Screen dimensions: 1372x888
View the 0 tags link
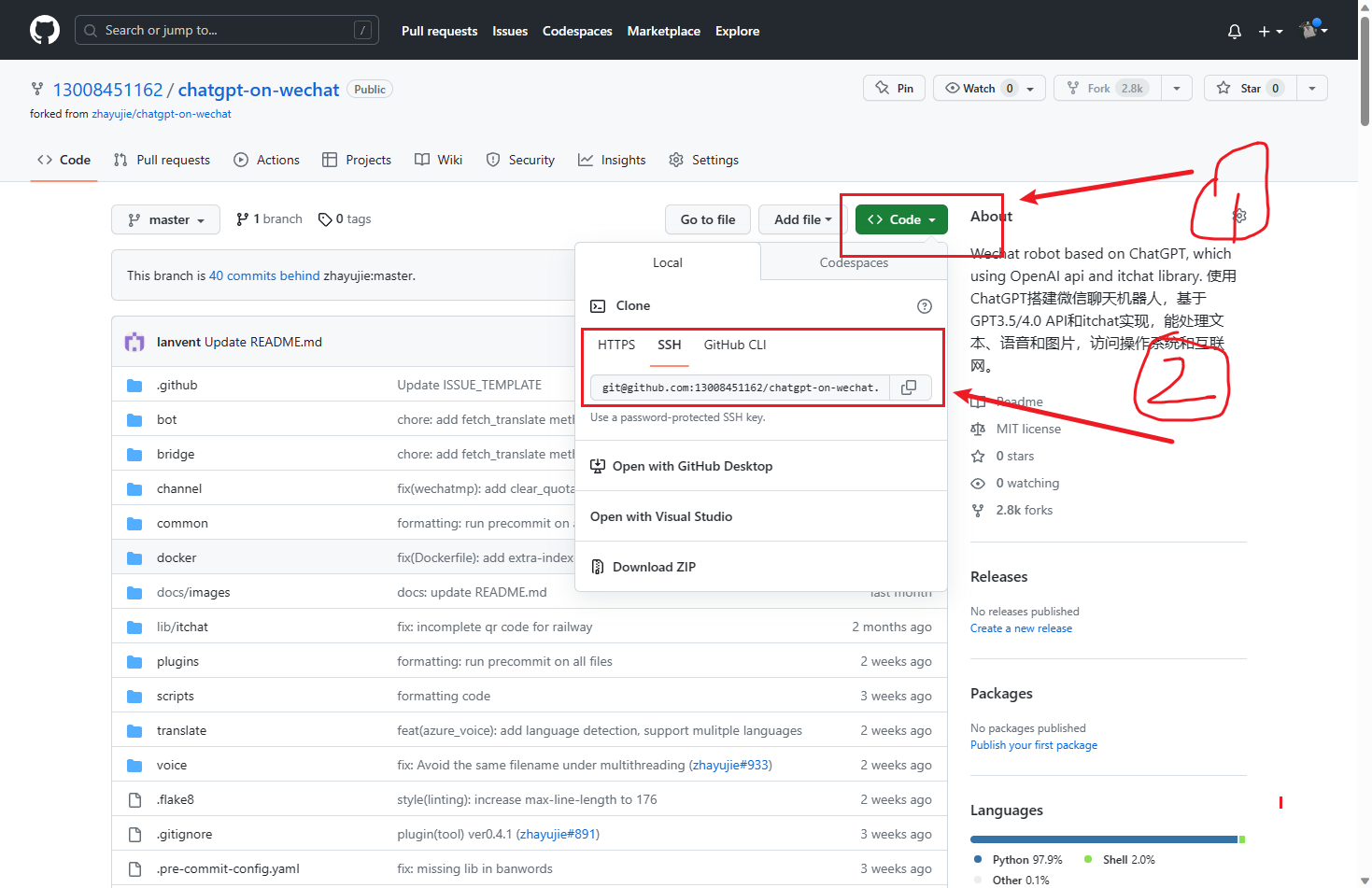pos(345,218)
